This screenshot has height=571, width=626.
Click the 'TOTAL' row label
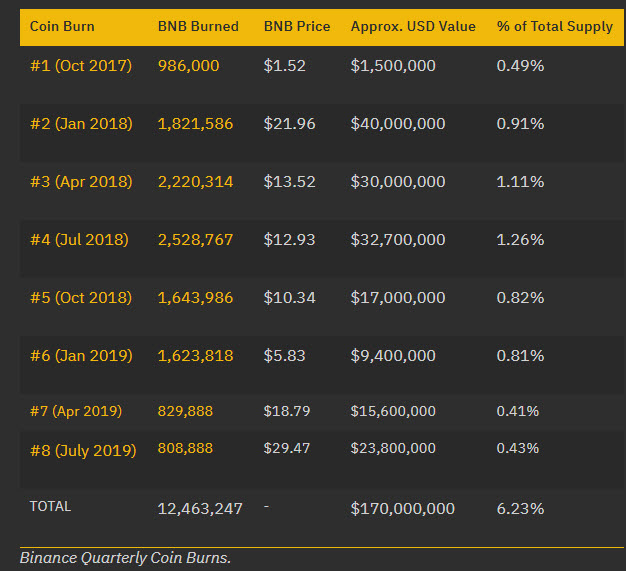tap(50, 506)
